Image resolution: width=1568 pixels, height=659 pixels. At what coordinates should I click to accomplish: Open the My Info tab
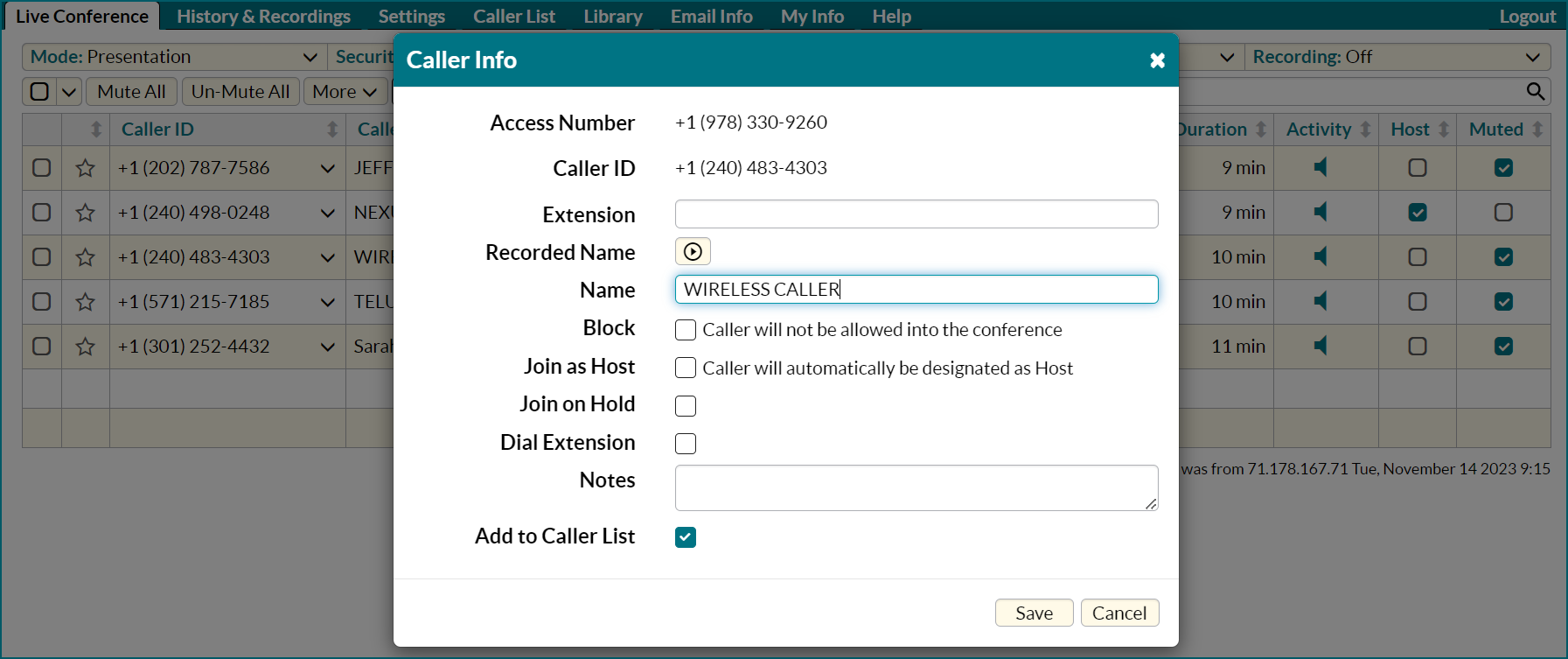tap(812, 16)
